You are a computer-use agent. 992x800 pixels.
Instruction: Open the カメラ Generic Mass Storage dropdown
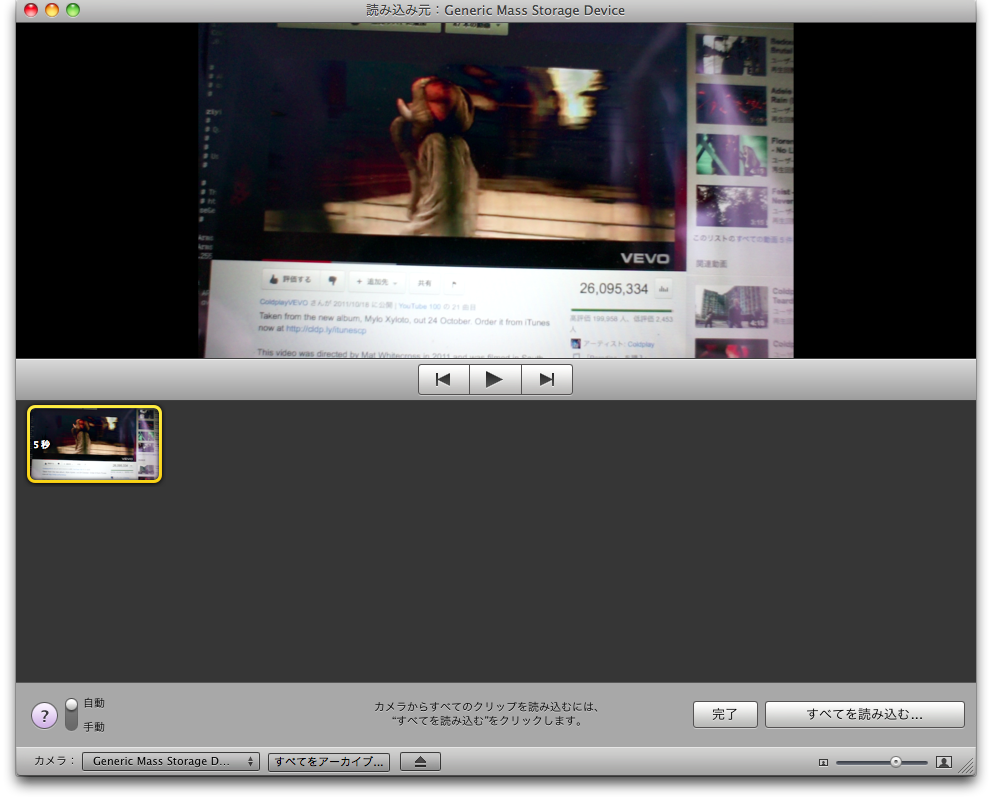tap(170, 762)
